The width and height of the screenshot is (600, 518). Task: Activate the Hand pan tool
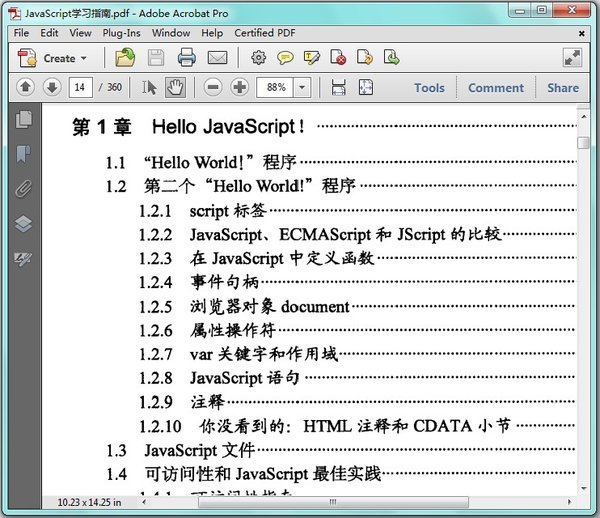(175, 87)
